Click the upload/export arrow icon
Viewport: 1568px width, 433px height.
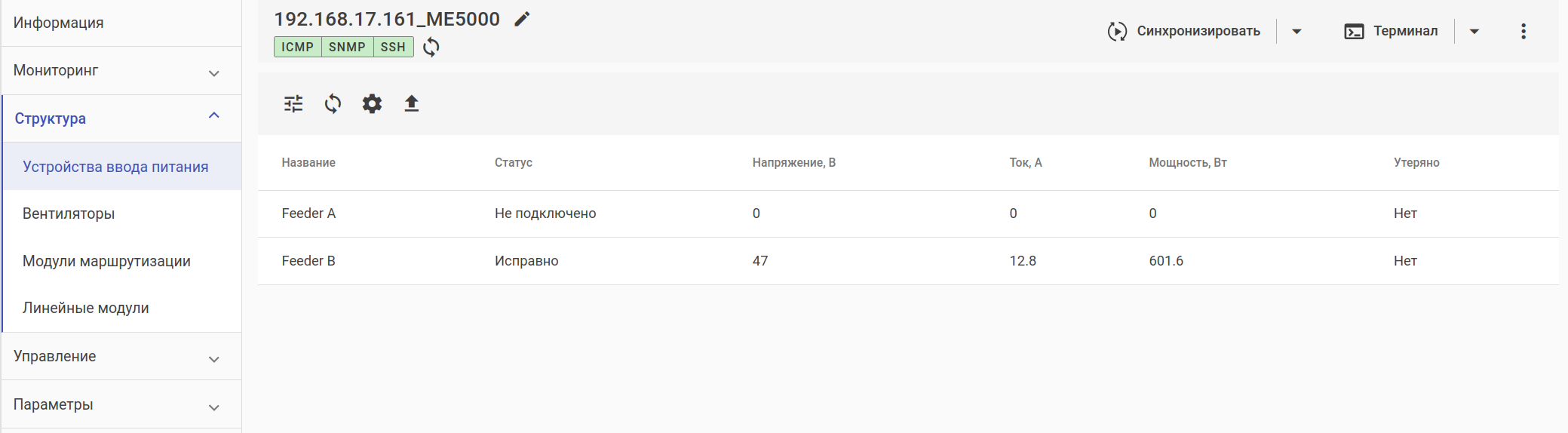[x=411, y=103]
